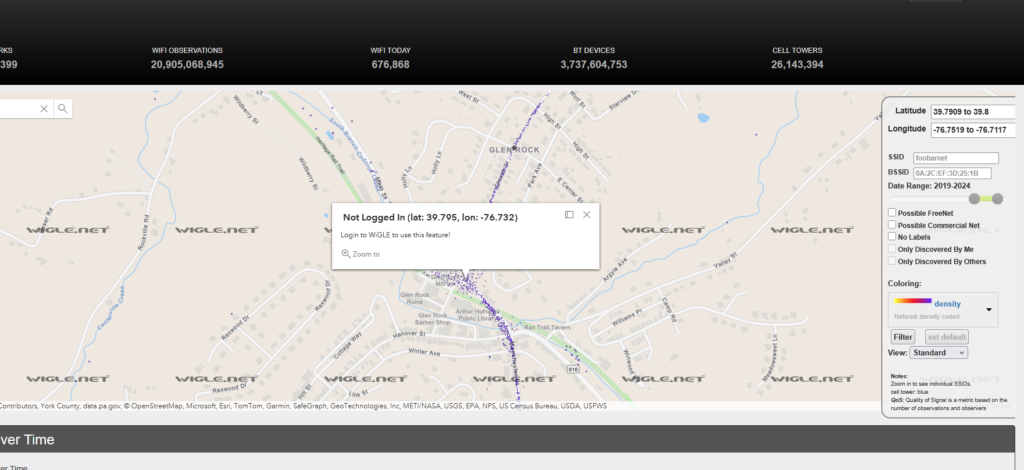Enable the Possible FreeNet checkbox
This screenshot has height=470, width=1024.
pos(892,213)
